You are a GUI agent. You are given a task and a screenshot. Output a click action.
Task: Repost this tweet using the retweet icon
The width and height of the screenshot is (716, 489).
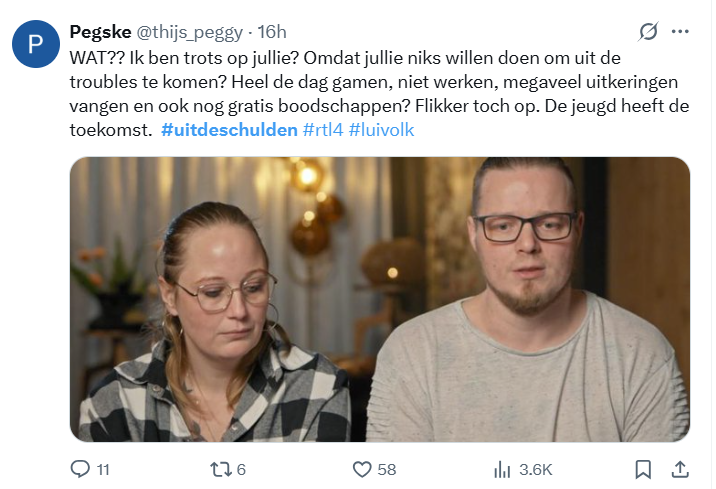tap(221, 469)
